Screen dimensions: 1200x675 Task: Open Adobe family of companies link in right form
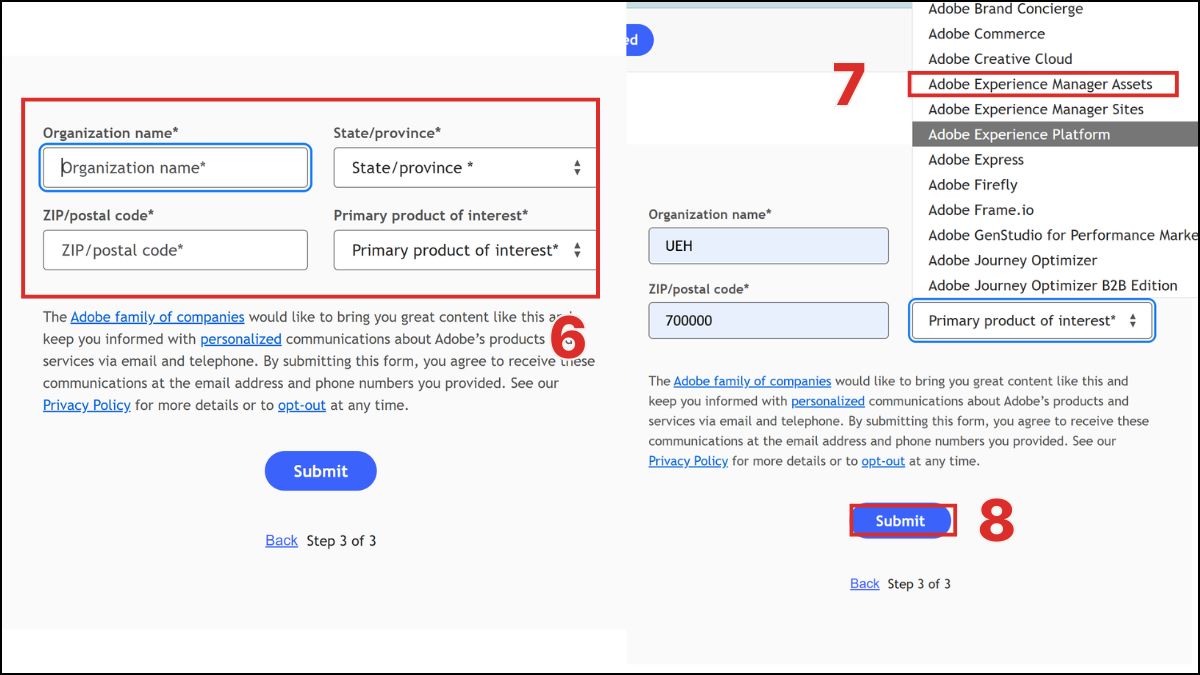click(752, 381)
